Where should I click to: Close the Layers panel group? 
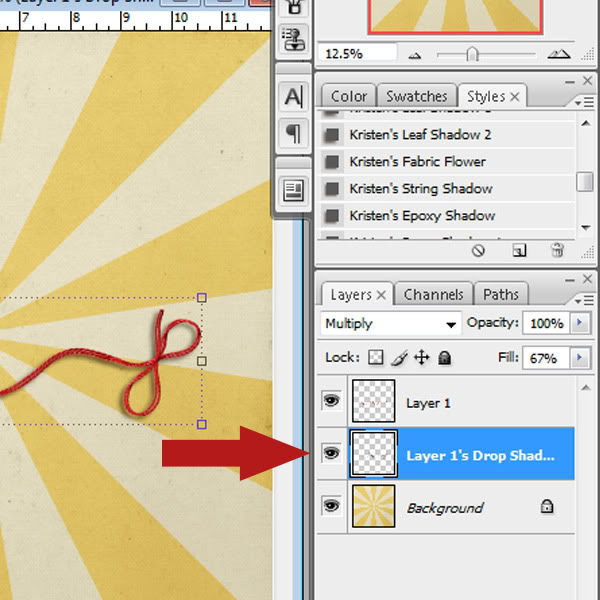click(587, 279)
